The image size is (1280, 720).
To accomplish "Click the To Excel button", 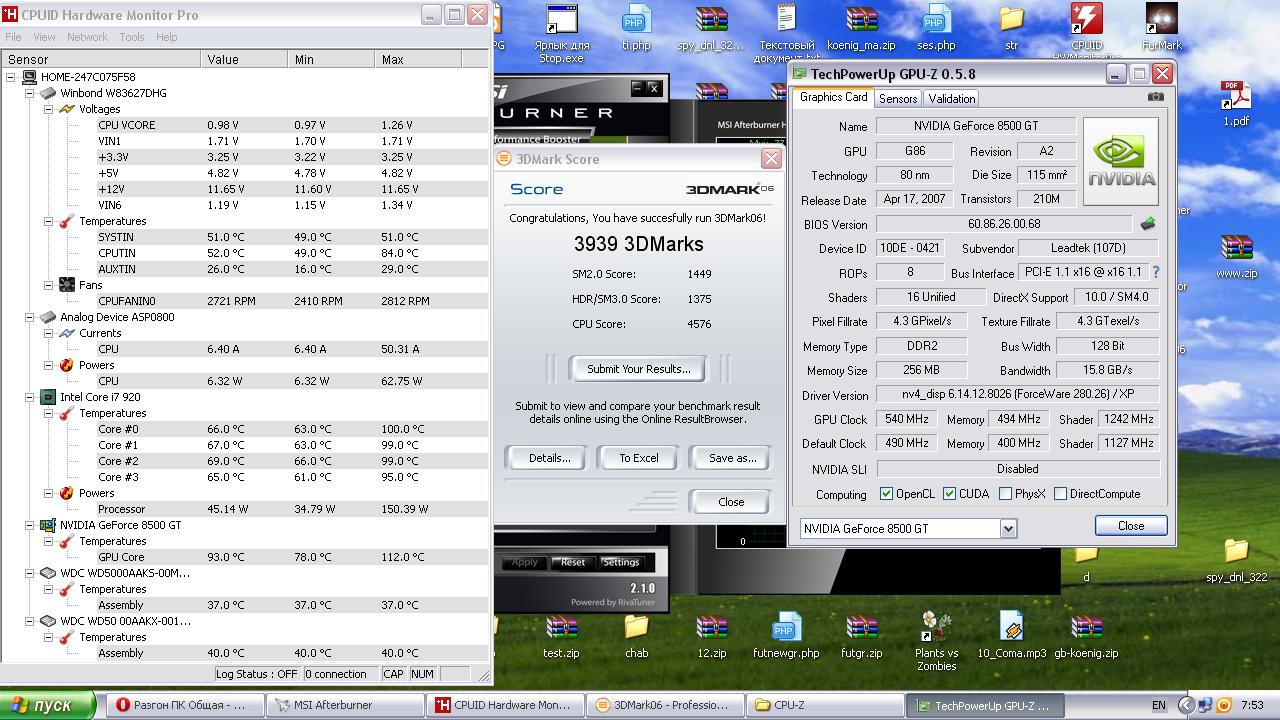I will pyautogui.click(x=638, y=458).
